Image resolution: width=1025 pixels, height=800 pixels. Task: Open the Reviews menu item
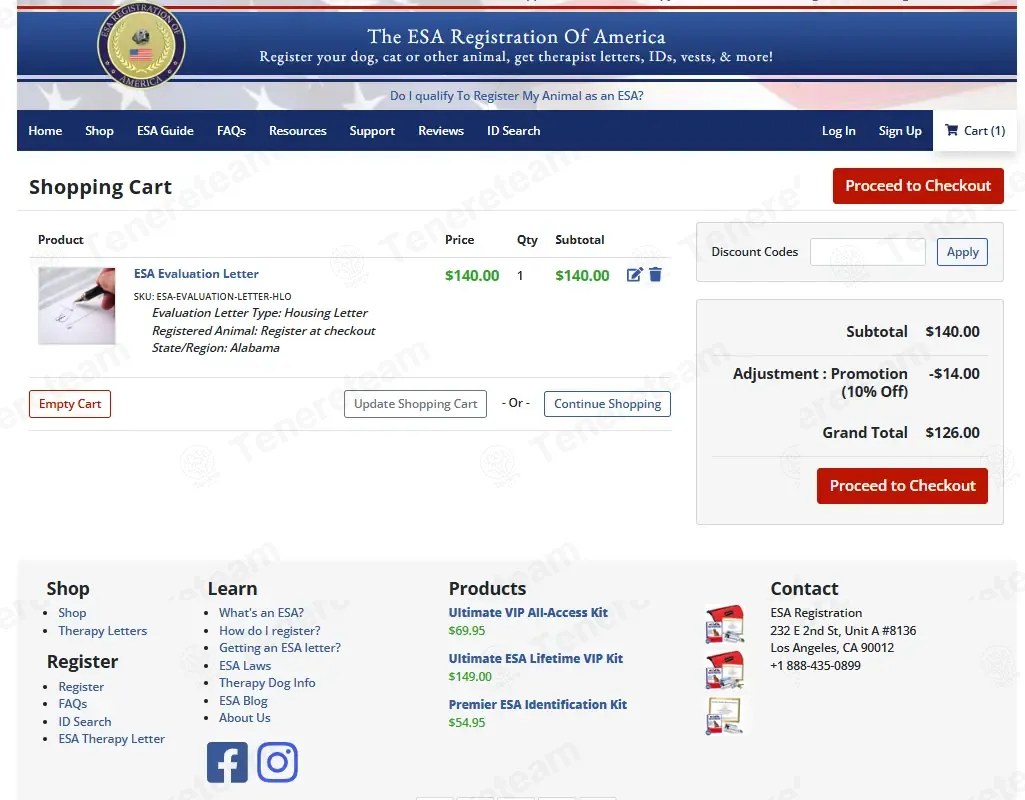pos(441,131)
